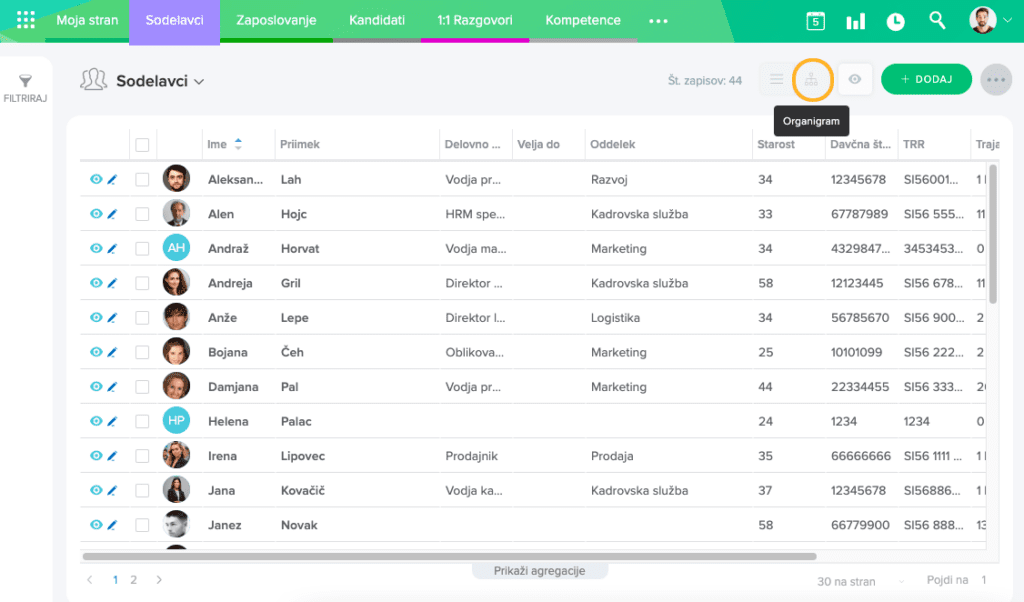Select checkbox for Bojana Čeh row
This screenshot has height=602, width=1024.
point(142,352)
